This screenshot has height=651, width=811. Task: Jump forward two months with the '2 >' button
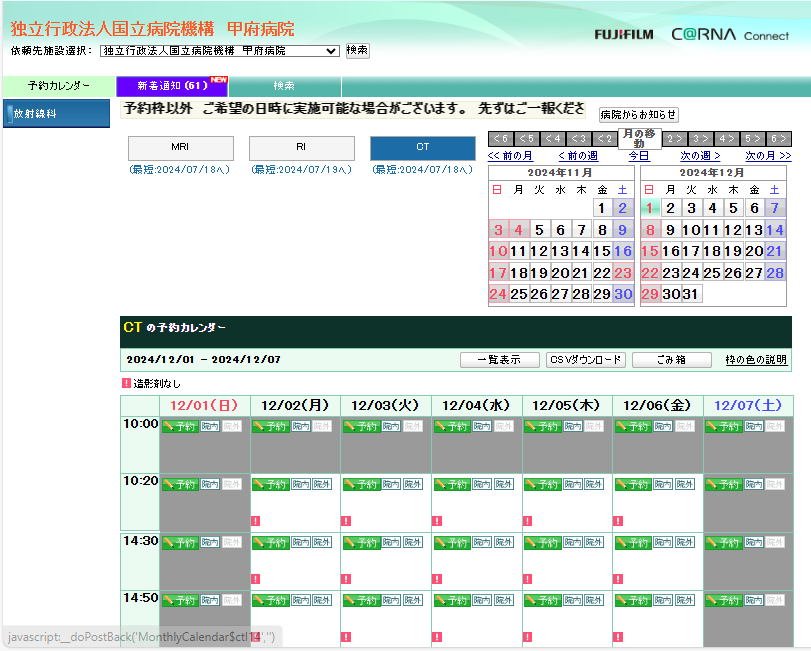click(675, 139)
